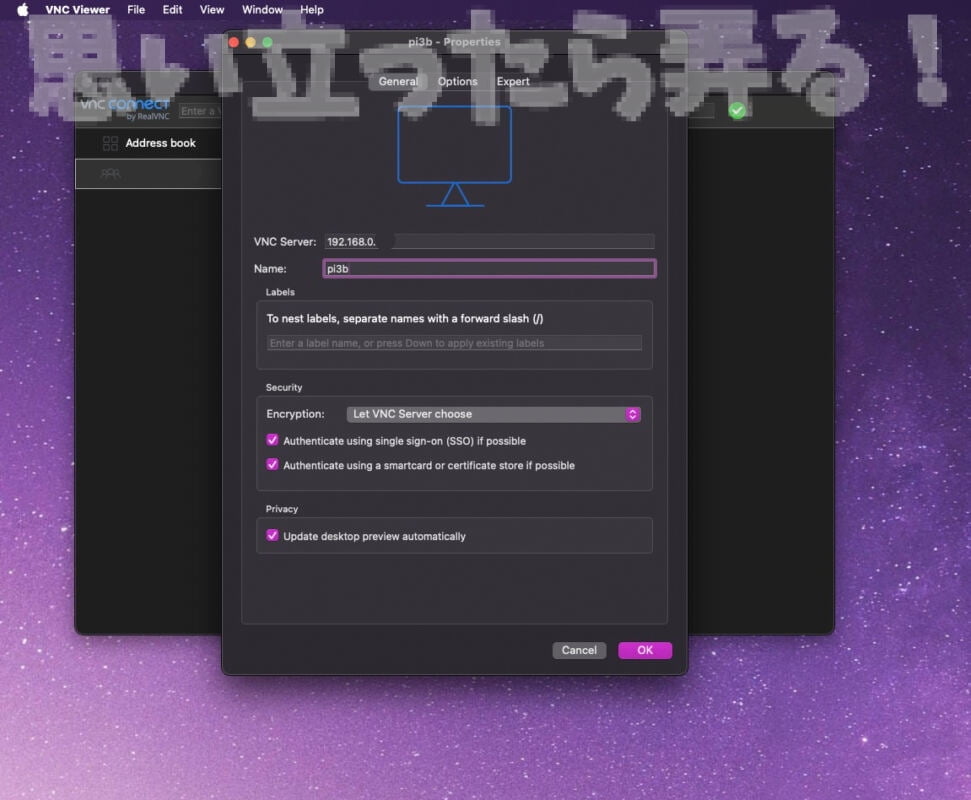This screenshot has width=971, height=800.
Task: Open the File menu
Action: point(136,10)
